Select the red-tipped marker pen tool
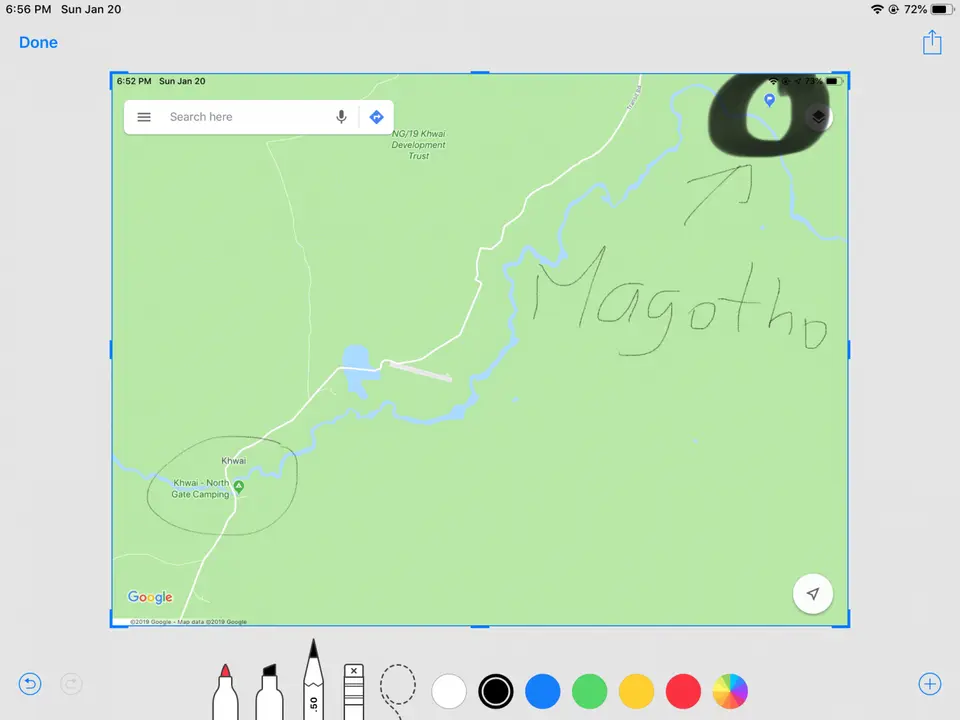This screenshot has height=720, width=960. click(225, 692)
